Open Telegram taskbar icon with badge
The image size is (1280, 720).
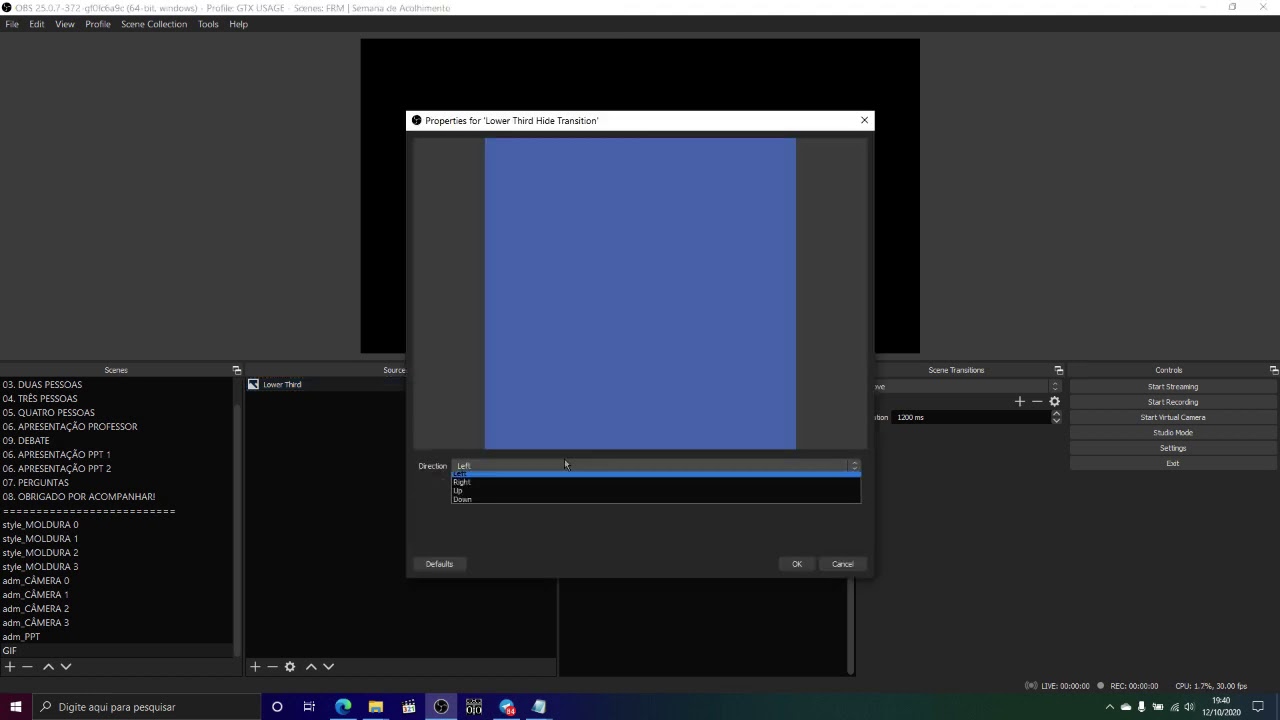coord(507,707)
